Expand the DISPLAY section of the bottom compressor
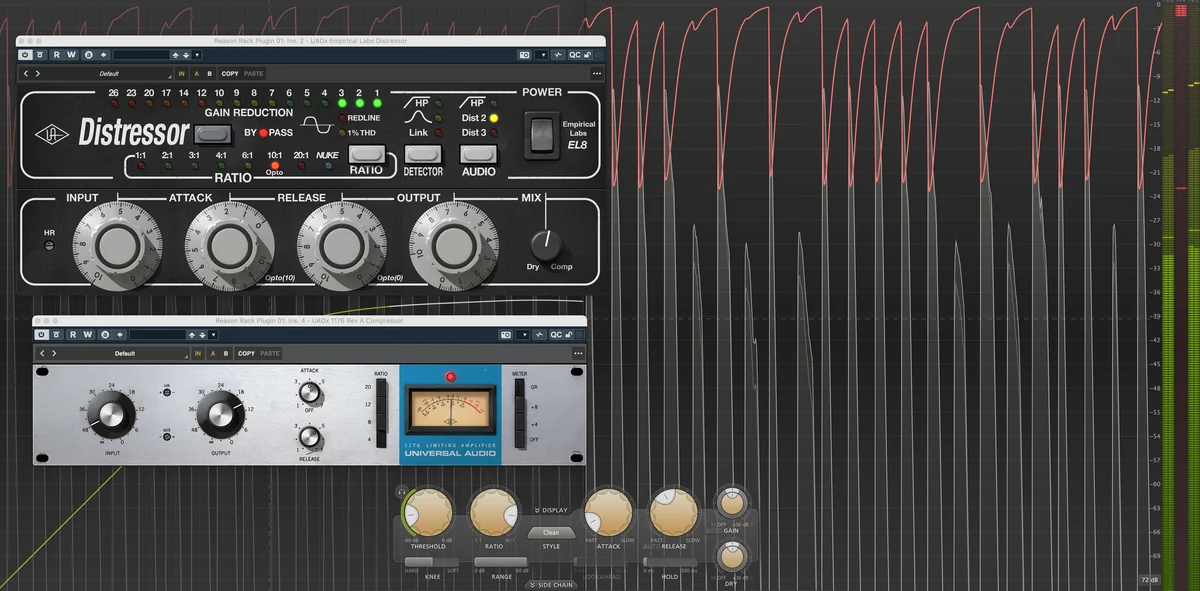 [x=552, y=510]
